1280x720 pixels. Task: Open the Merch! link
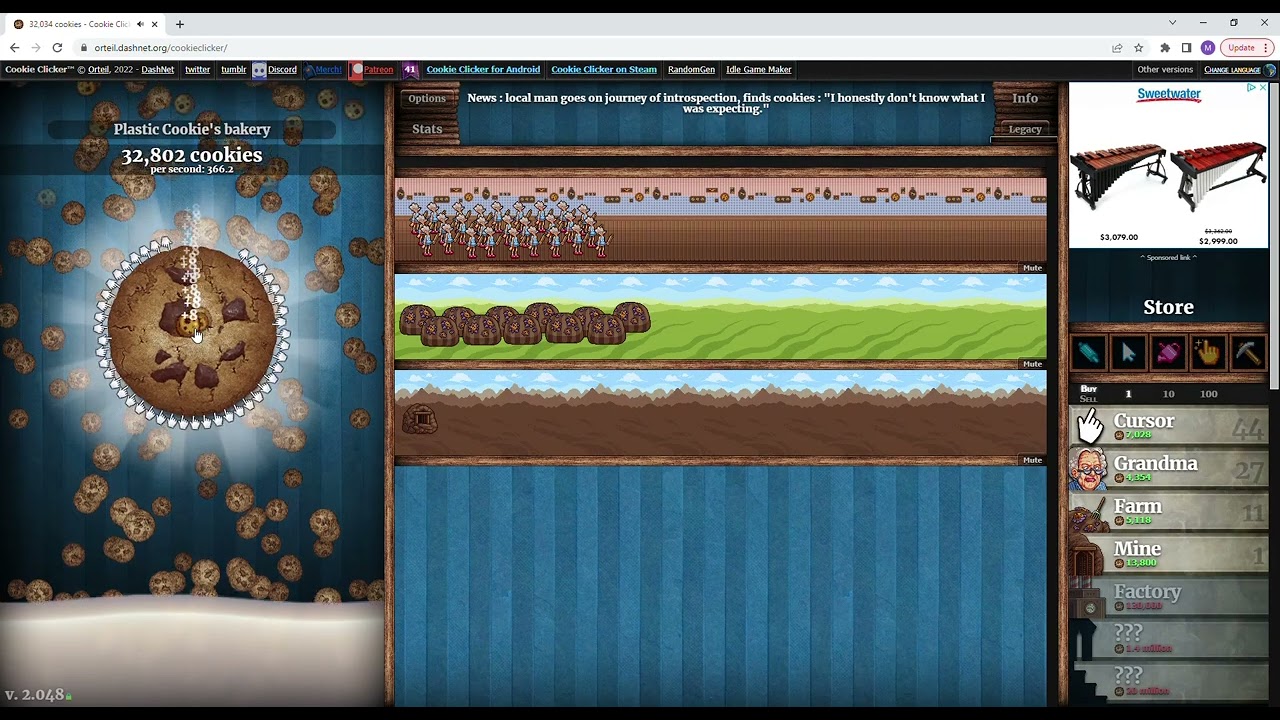323,69
